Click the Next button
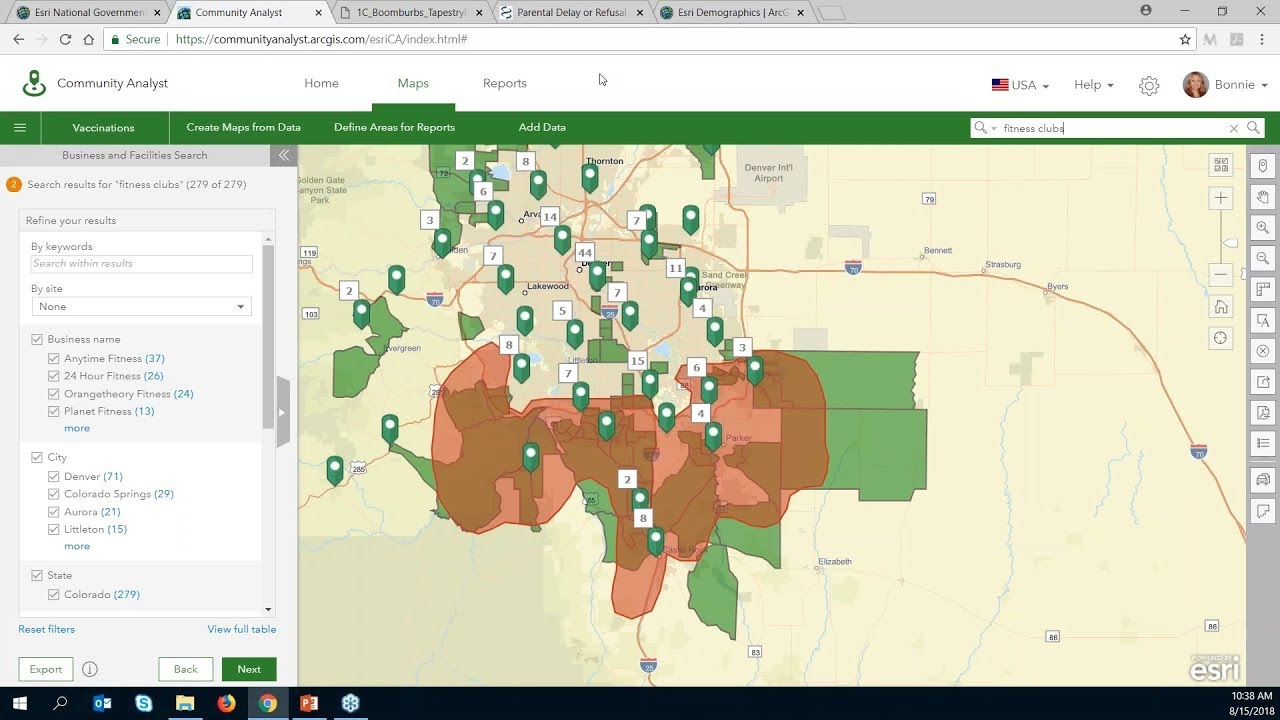 coord(249,669)
